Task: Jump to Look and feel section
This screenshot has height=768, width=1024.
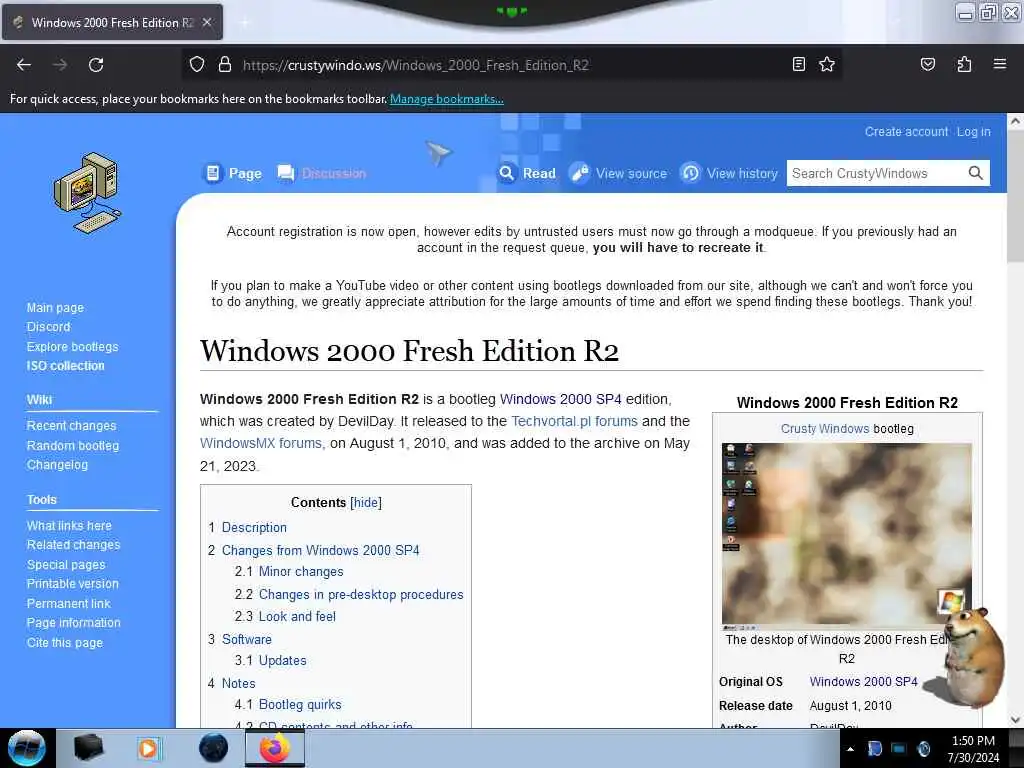Action: (297, 616)
